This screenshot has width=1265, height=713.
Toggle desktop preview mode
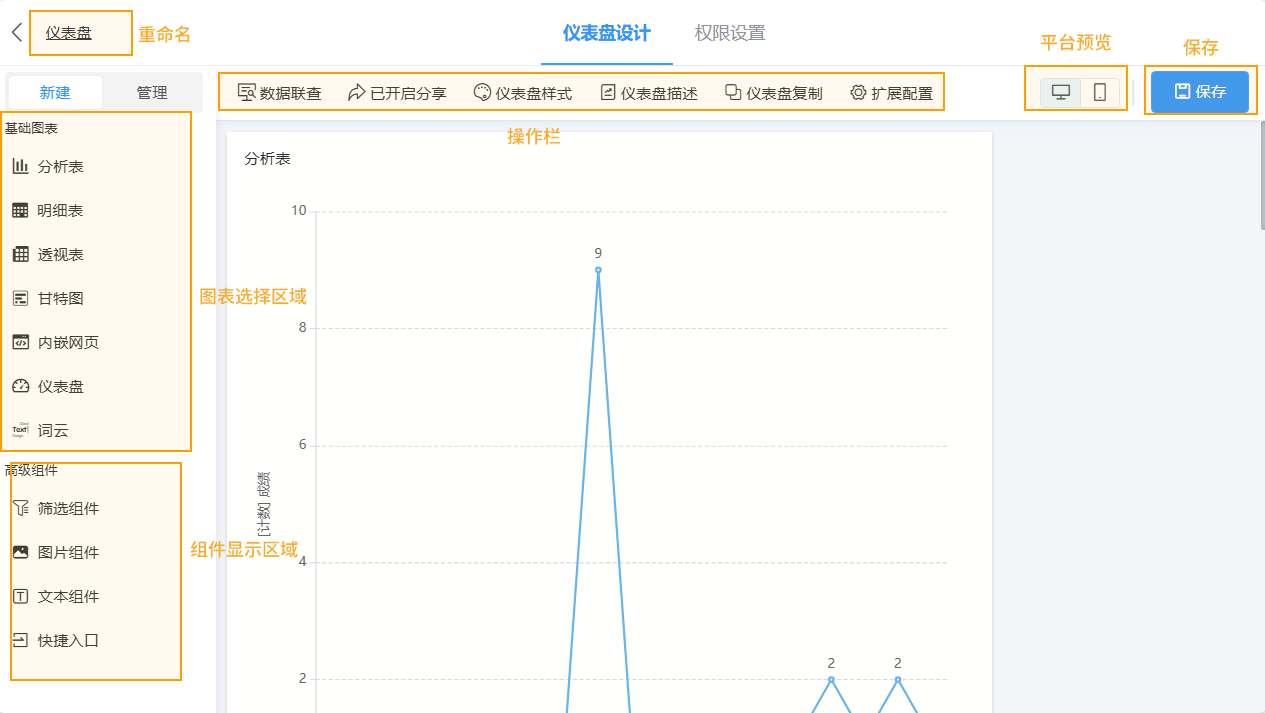click(x=1061, y=91)
